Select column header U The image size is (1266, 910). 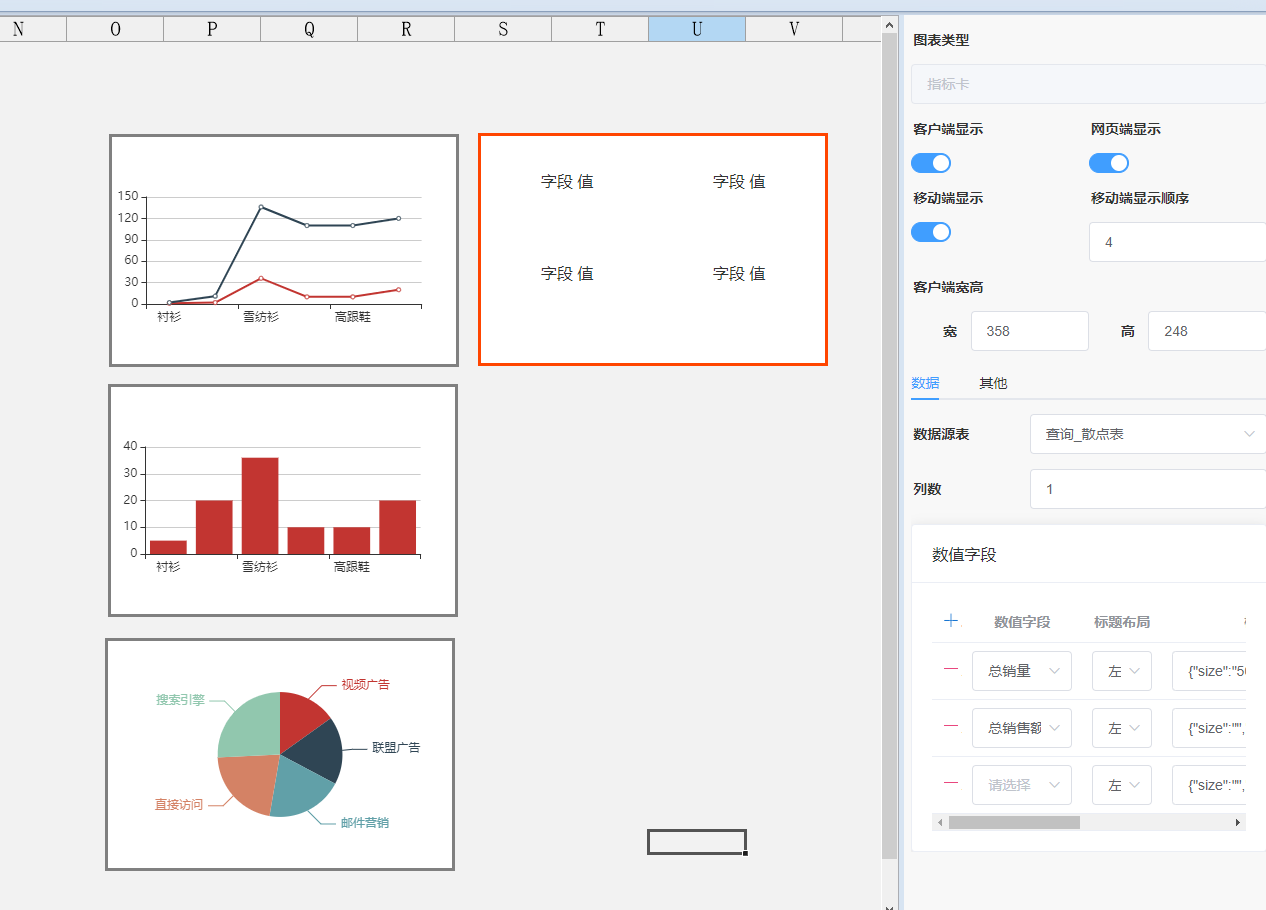tap(697, 29)
